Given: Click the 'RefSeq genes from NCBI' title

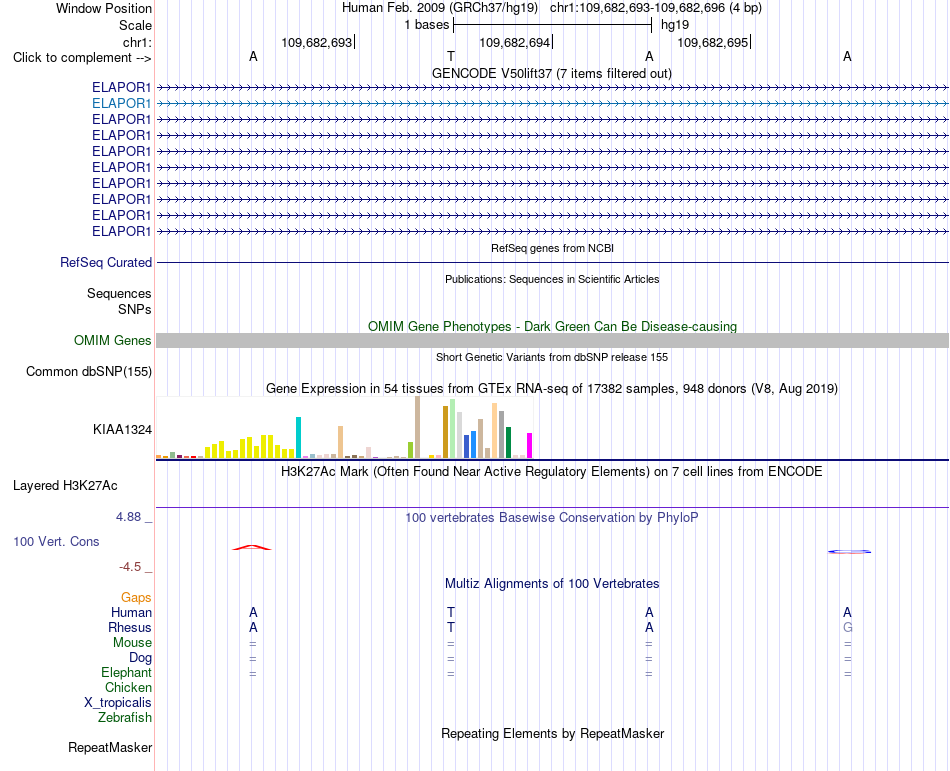Looking at the screenshot, I should tap(553, 248).
